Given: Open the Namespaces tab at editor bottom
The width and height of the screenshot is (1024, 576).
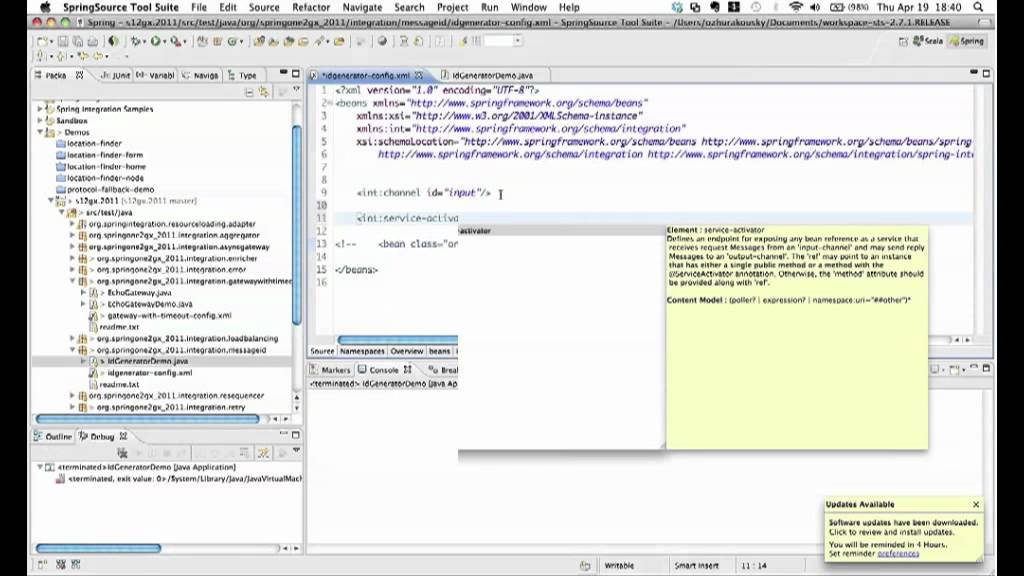Looking at the screenshot, I should click(362, 351).
